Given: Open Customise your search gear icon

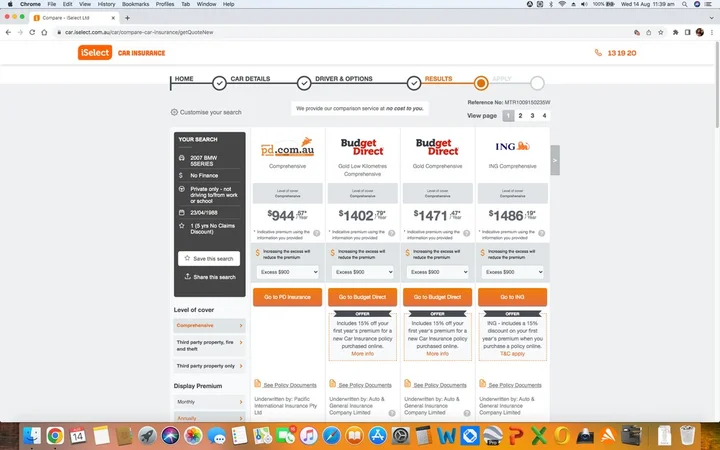Looking at the screenshot, I should 174,112.
